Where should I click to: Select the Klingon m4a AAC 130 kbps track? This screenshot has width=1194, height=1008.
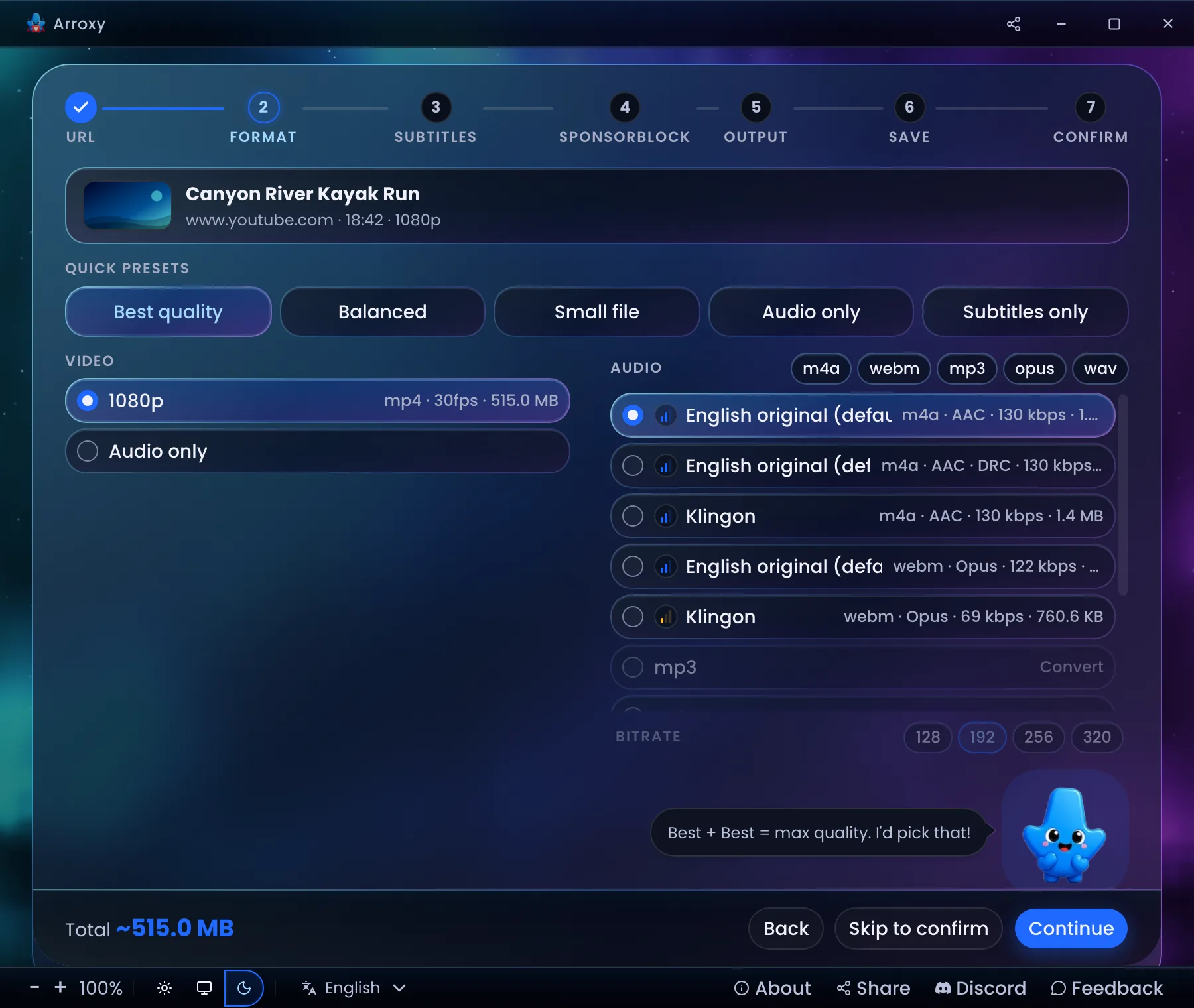point(862,516)
